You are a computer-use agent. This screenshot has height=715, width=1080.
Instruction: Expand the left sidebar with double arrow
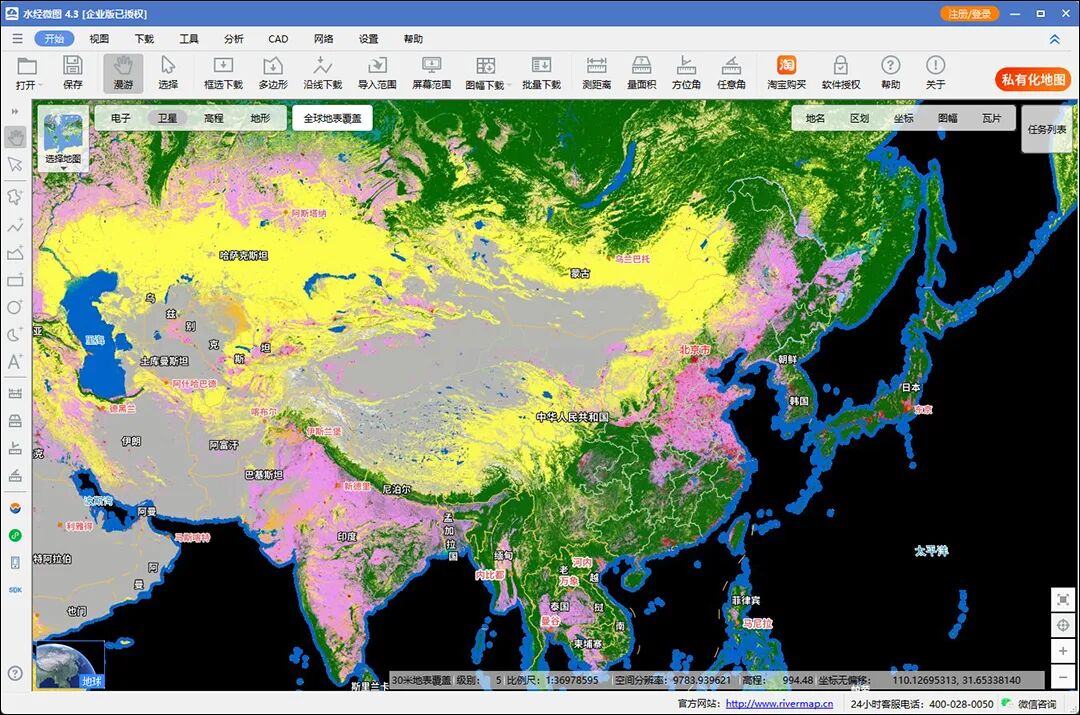tap(14, 111)
